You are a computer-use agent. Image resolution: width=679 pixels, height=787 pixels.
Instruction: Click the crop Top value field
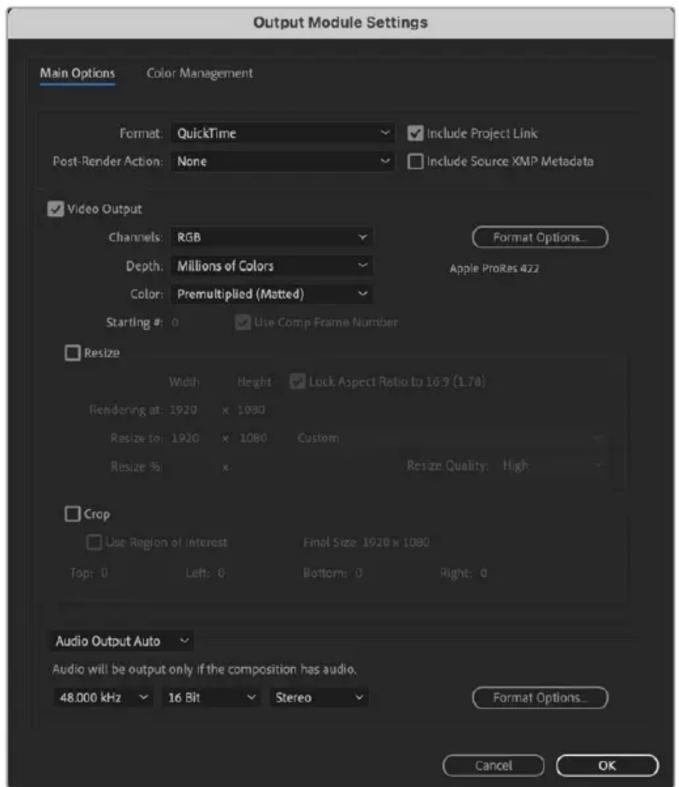[104, 573]
